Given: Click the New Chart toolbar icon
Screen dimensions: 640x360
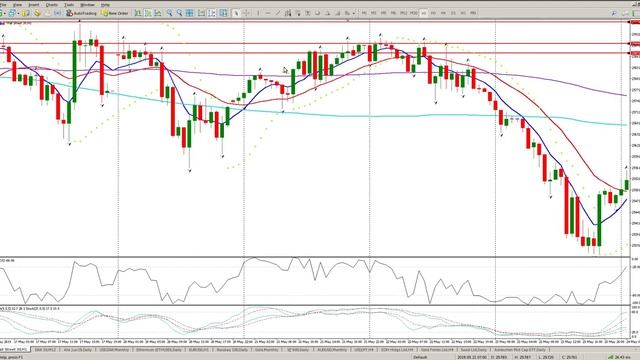Looking at the screenshot, I should (x=1, y=13).
